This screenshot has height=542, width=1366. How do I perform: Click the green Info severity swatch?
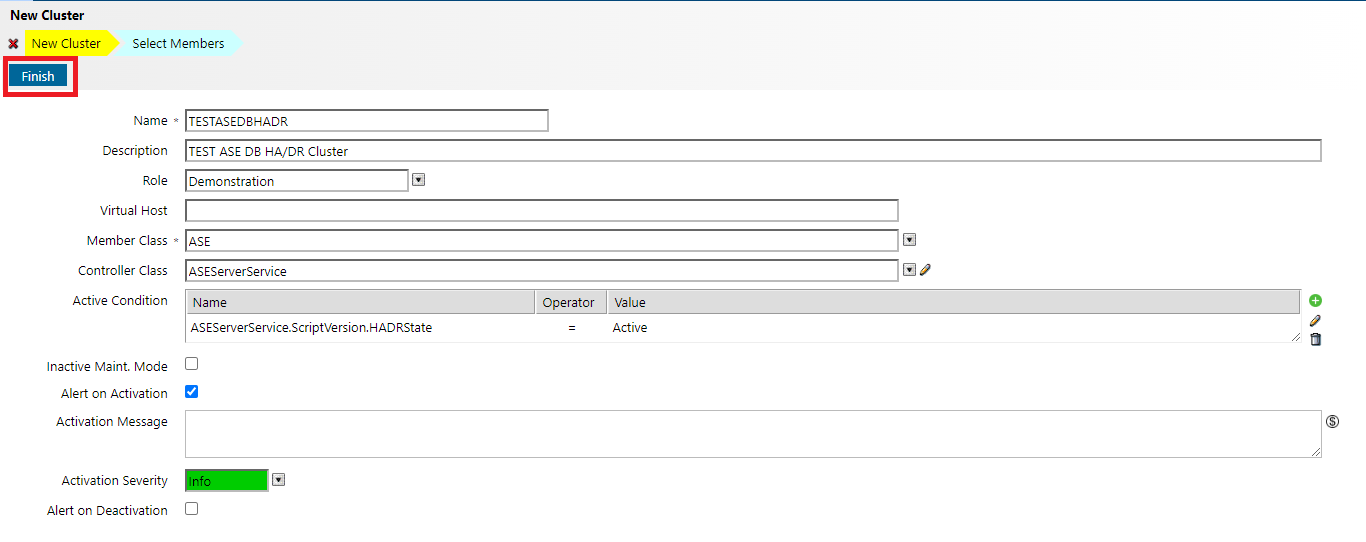click(x=227, y=481)
